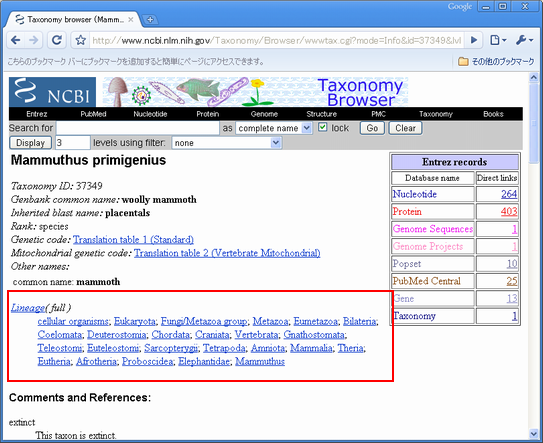This screenshot has width=543, height=443.
Task: Open the Eukaryota lineage link
Action: tap(135, 321)
